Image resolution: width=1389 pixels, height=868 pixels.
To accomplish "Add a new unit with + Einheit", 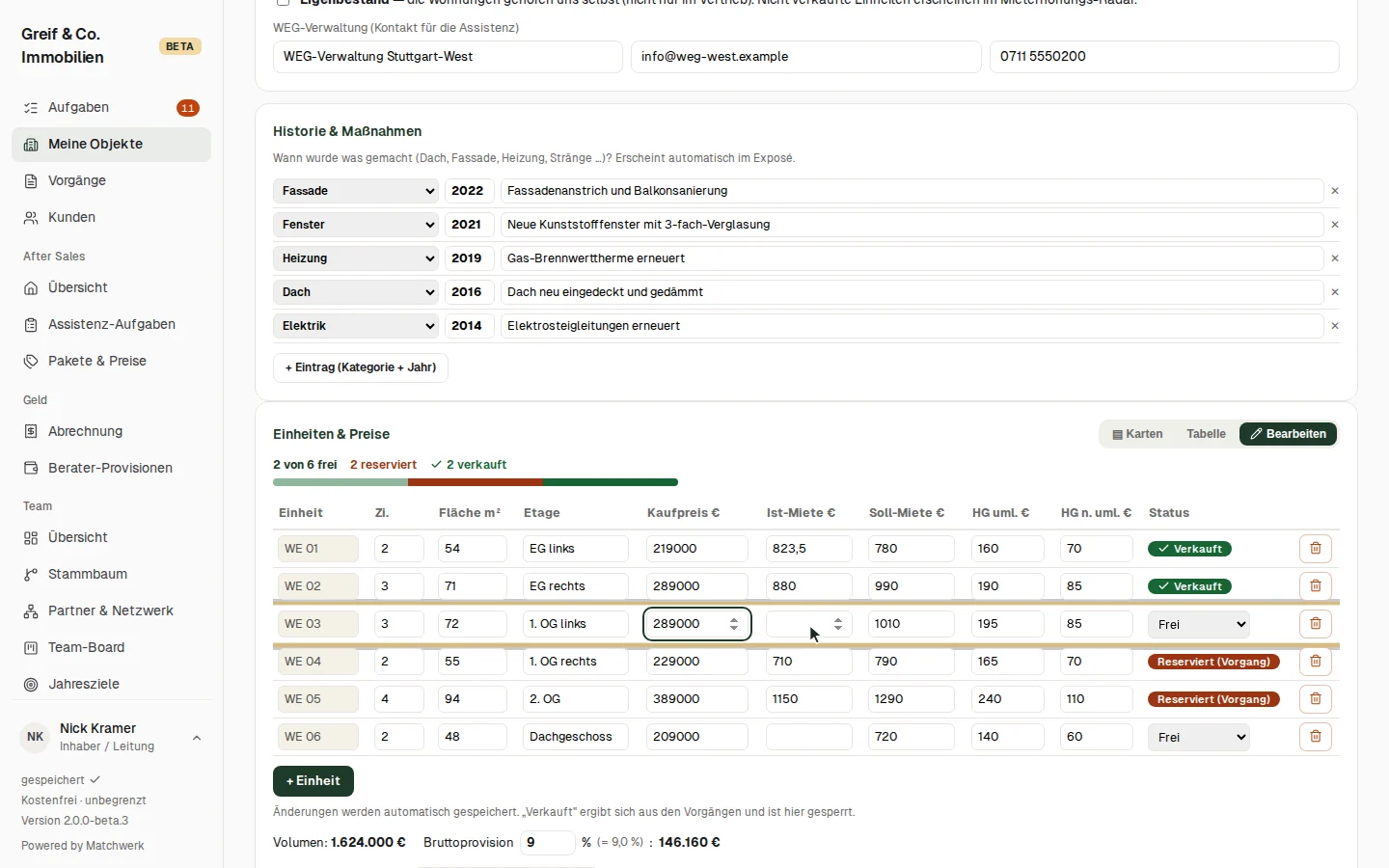I will coord(313,781).
